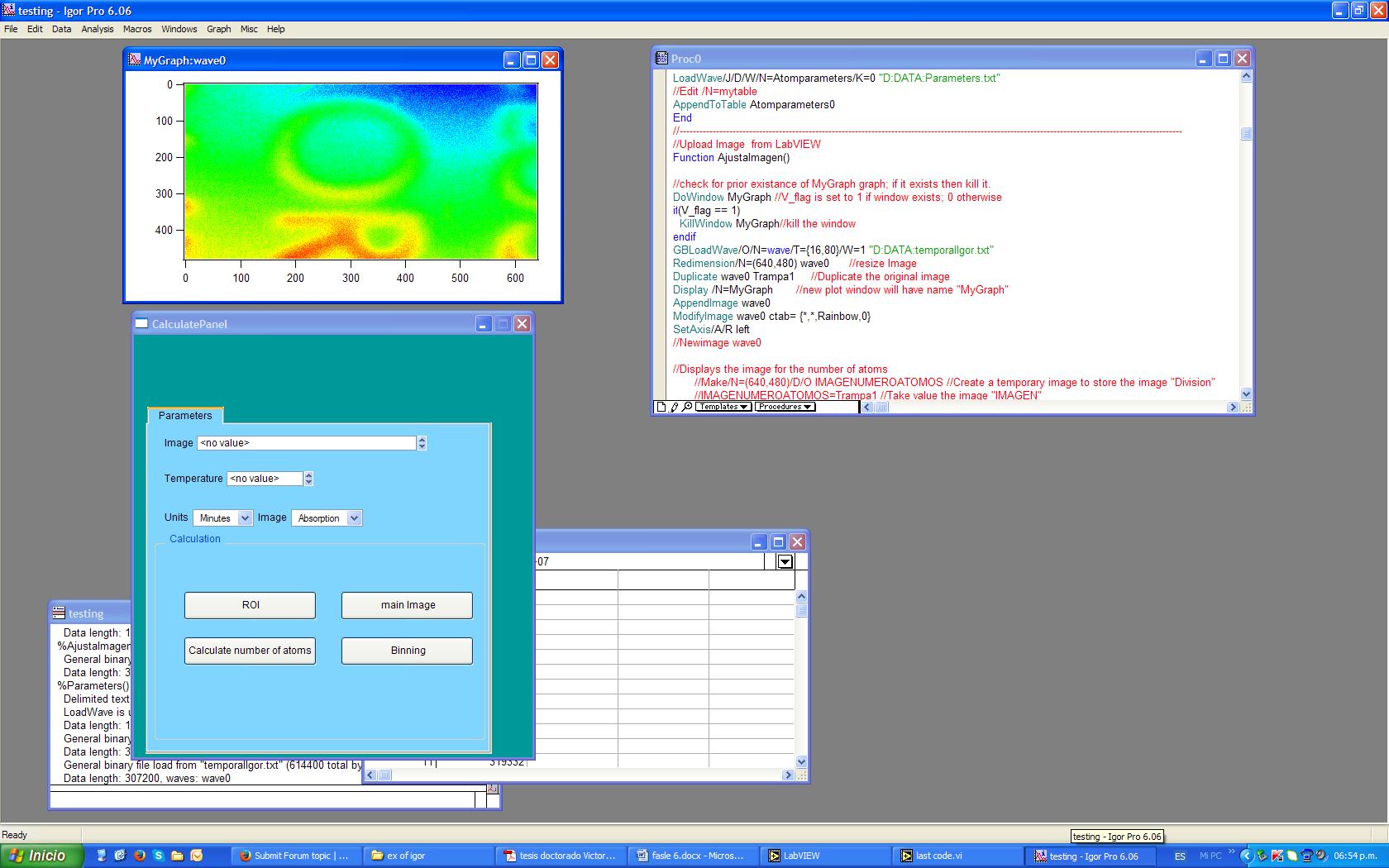This screenshot has width=1389, height=868.
Task: Open Firefox from the quick launch bar
Action: click(139, 856)
